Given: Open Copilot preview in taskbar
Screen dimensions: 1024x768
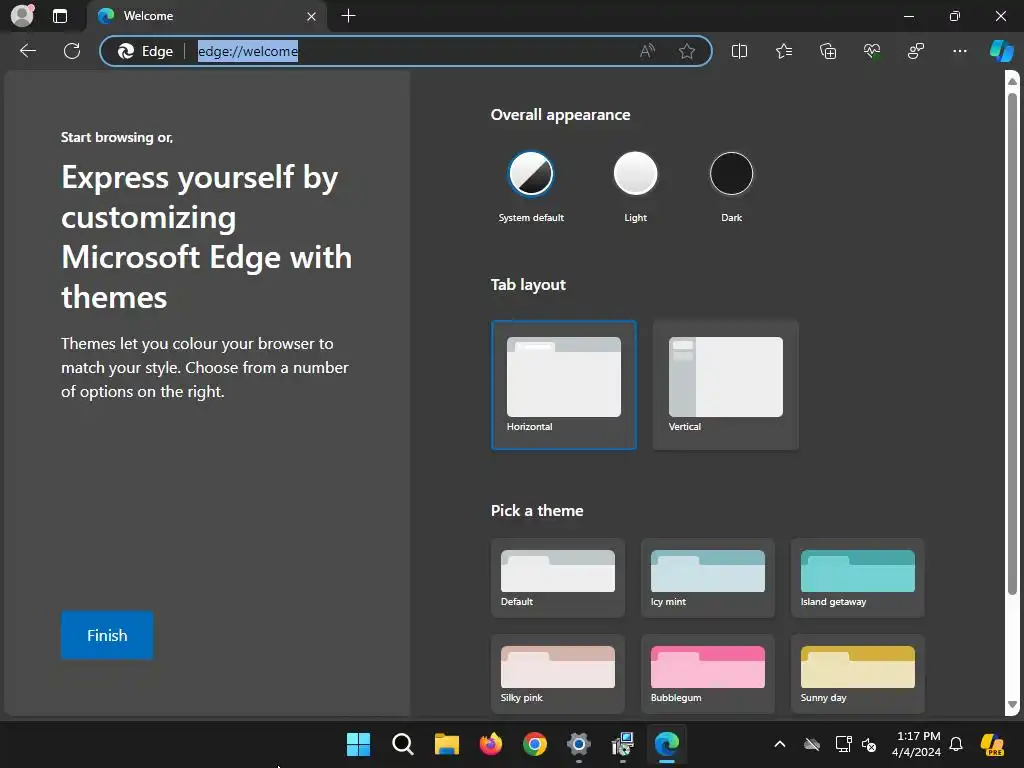Looking at the screenshot, I should click(x=991, y=744).
